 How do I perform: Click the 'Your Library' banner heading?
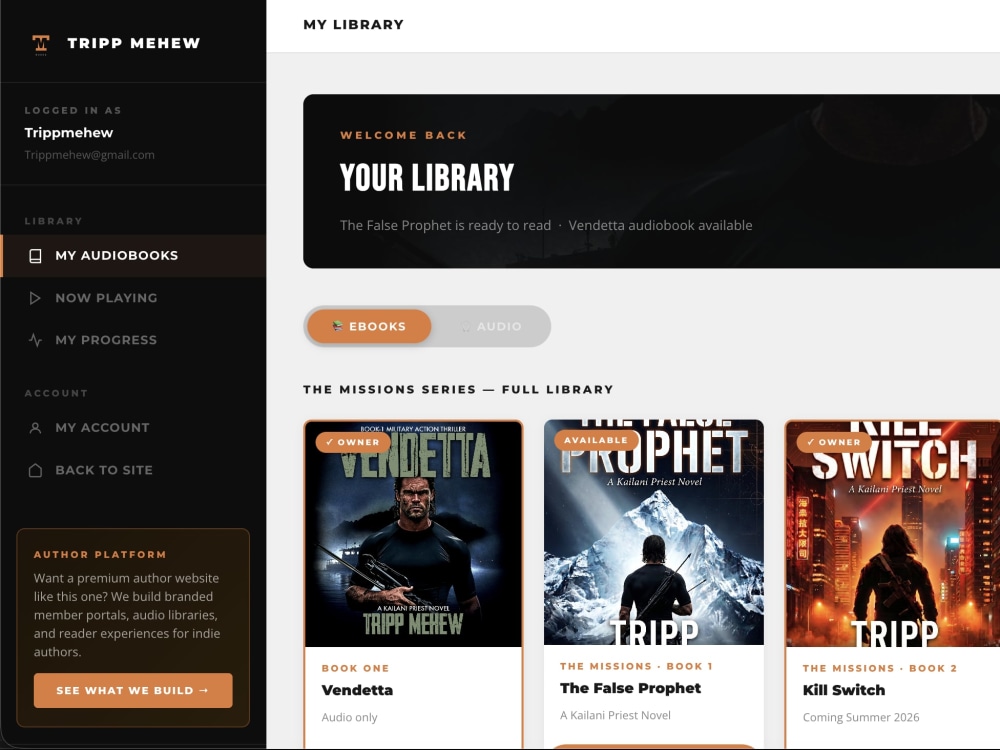pyautogui.click(x=427, y=178)
